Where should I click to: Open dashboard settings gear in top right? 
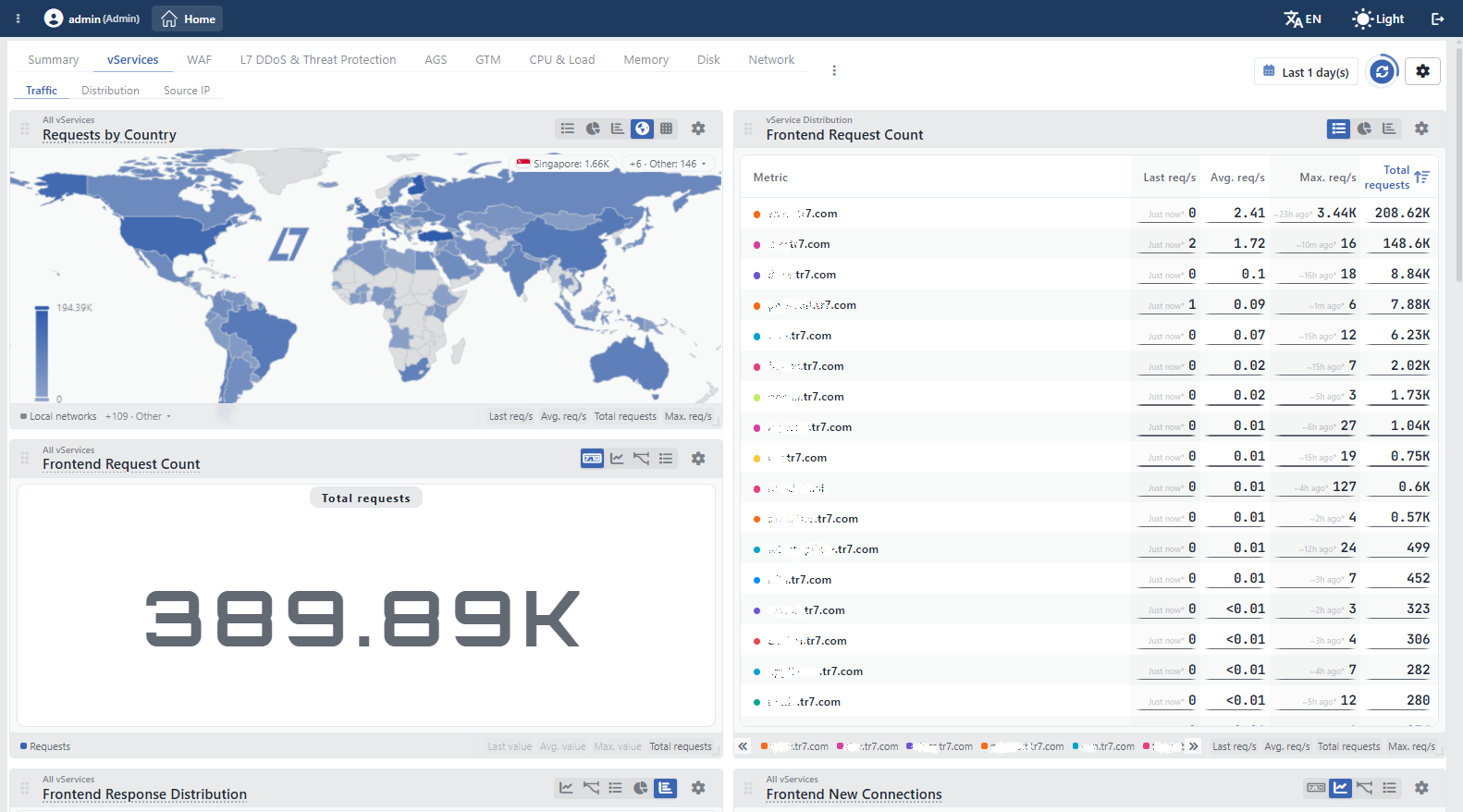tap(1422, 71)
